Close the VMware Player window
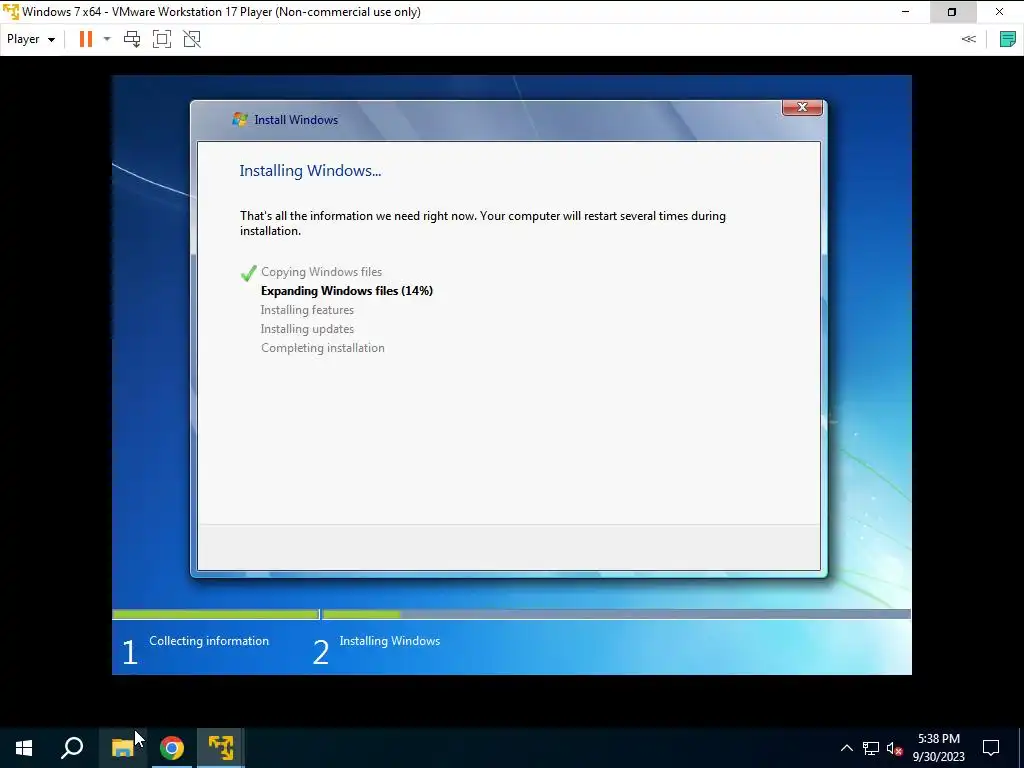 (999, 12)
